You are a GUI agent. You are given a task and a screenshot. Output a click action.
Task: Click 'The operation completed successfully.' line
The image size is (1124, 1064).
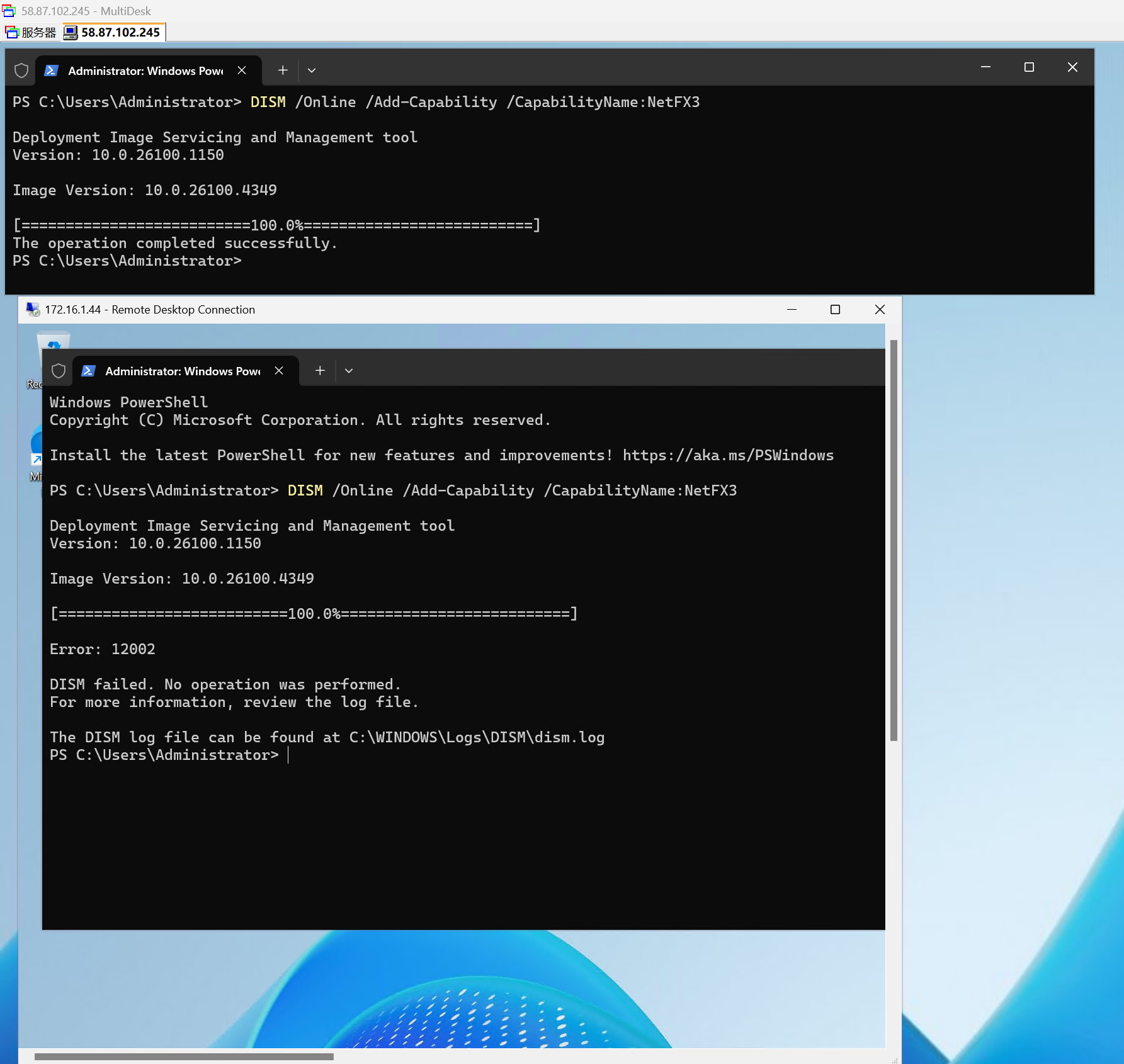pos(175,243)
